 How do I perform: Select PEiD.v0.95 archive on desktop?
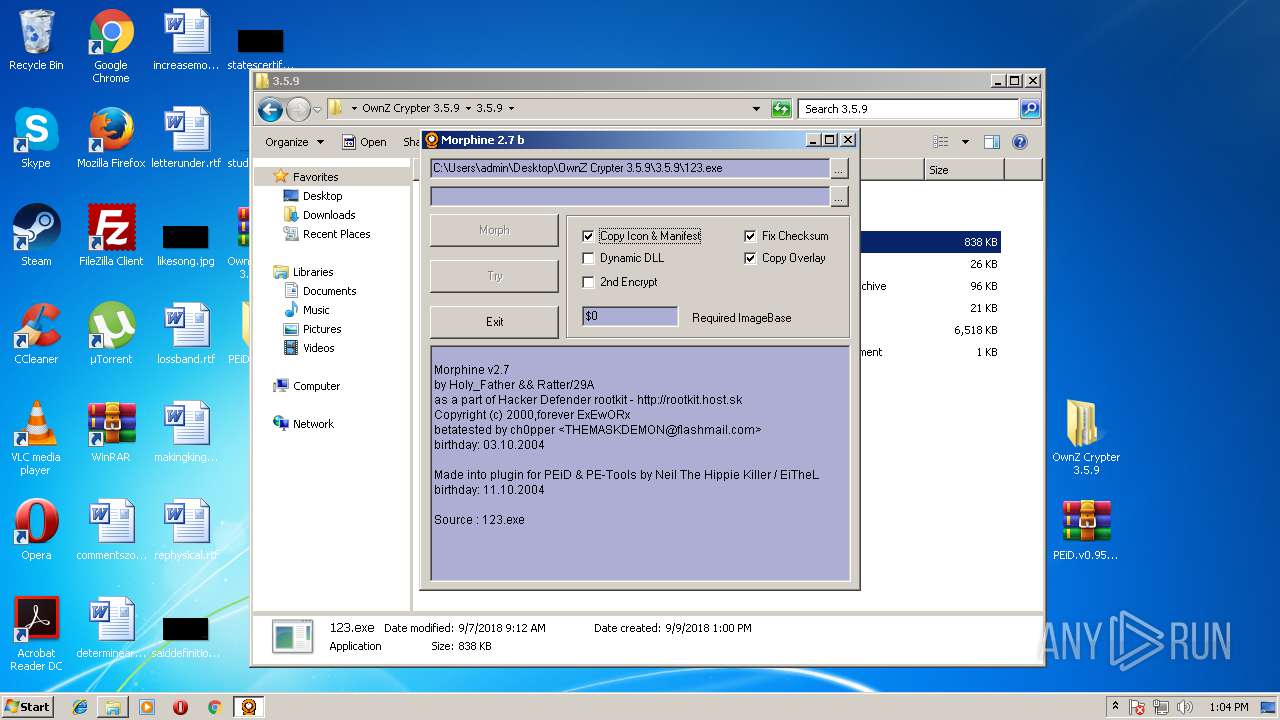(x=1086, y=530)
